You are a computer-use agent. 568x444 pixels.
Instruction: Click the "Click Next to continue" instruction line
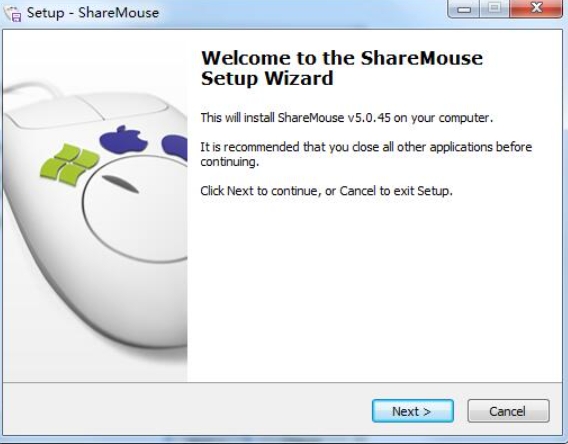pos(326,190)
